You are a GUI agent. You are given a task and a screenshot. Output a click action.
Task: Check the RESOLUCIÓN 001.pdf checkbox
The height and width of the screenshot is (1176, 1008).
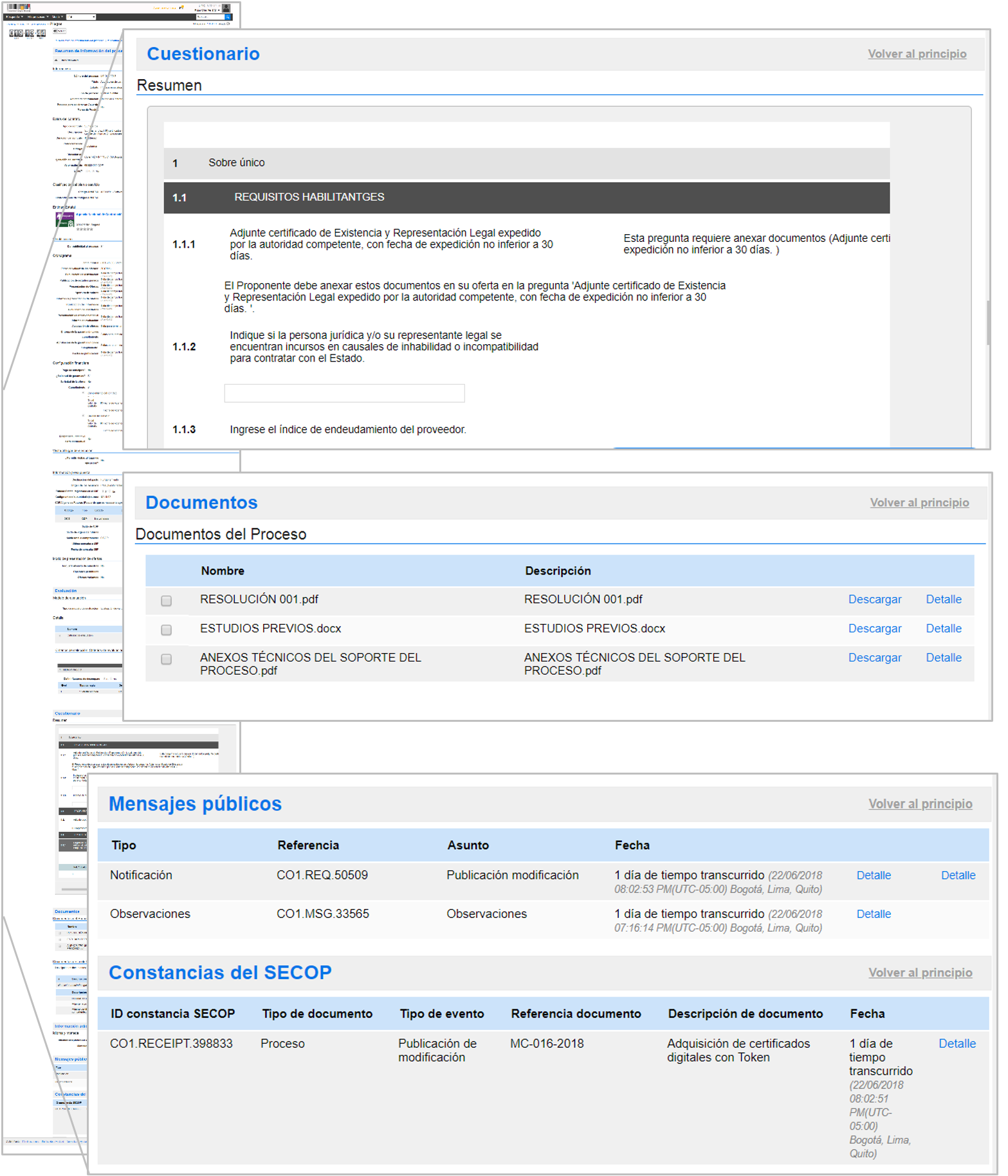pyautogui.click(x=167, y=600)
